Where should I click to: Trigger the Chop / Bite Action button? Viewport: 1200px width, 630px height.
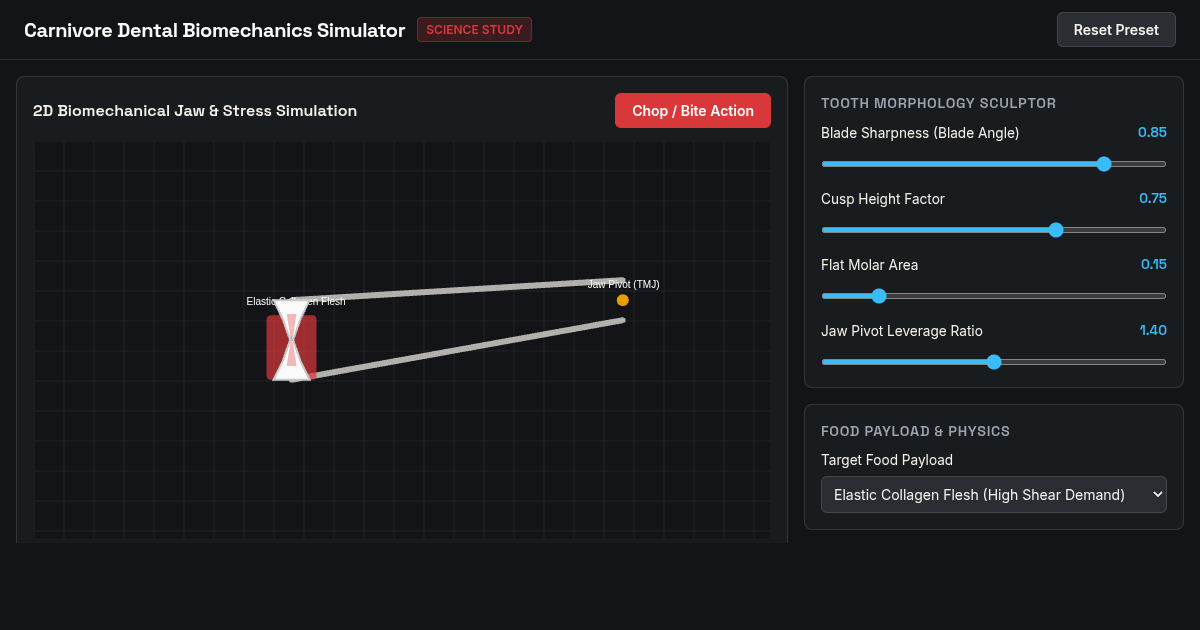tap(693, 111)
